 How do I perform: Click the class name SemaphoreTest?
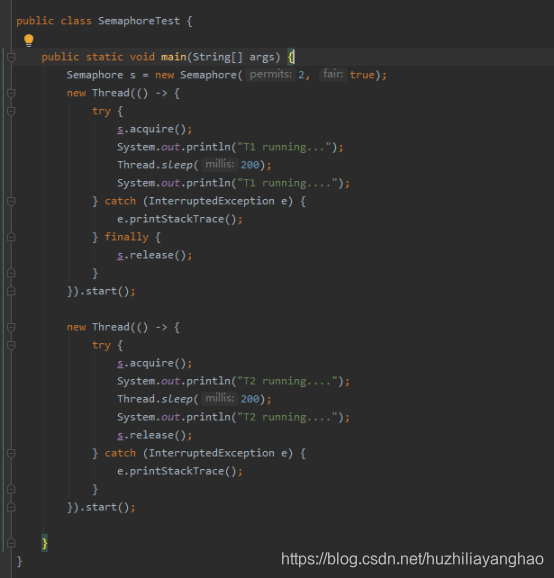[x=139, y=21]
